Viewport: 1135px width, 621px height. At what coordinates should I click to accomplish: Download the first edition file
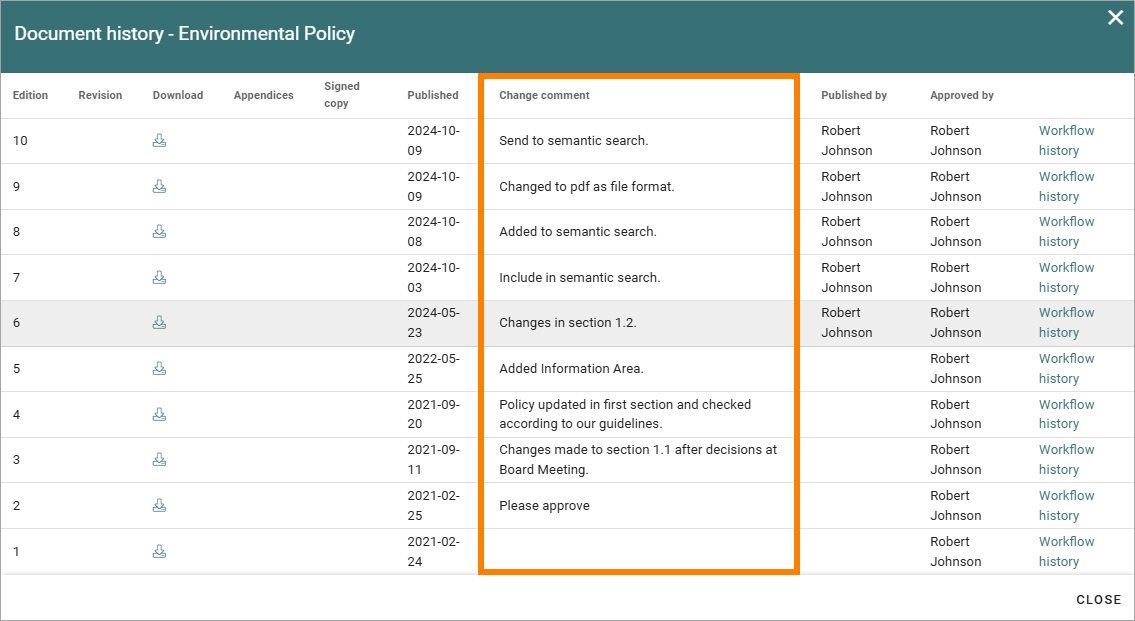(159, 552)
